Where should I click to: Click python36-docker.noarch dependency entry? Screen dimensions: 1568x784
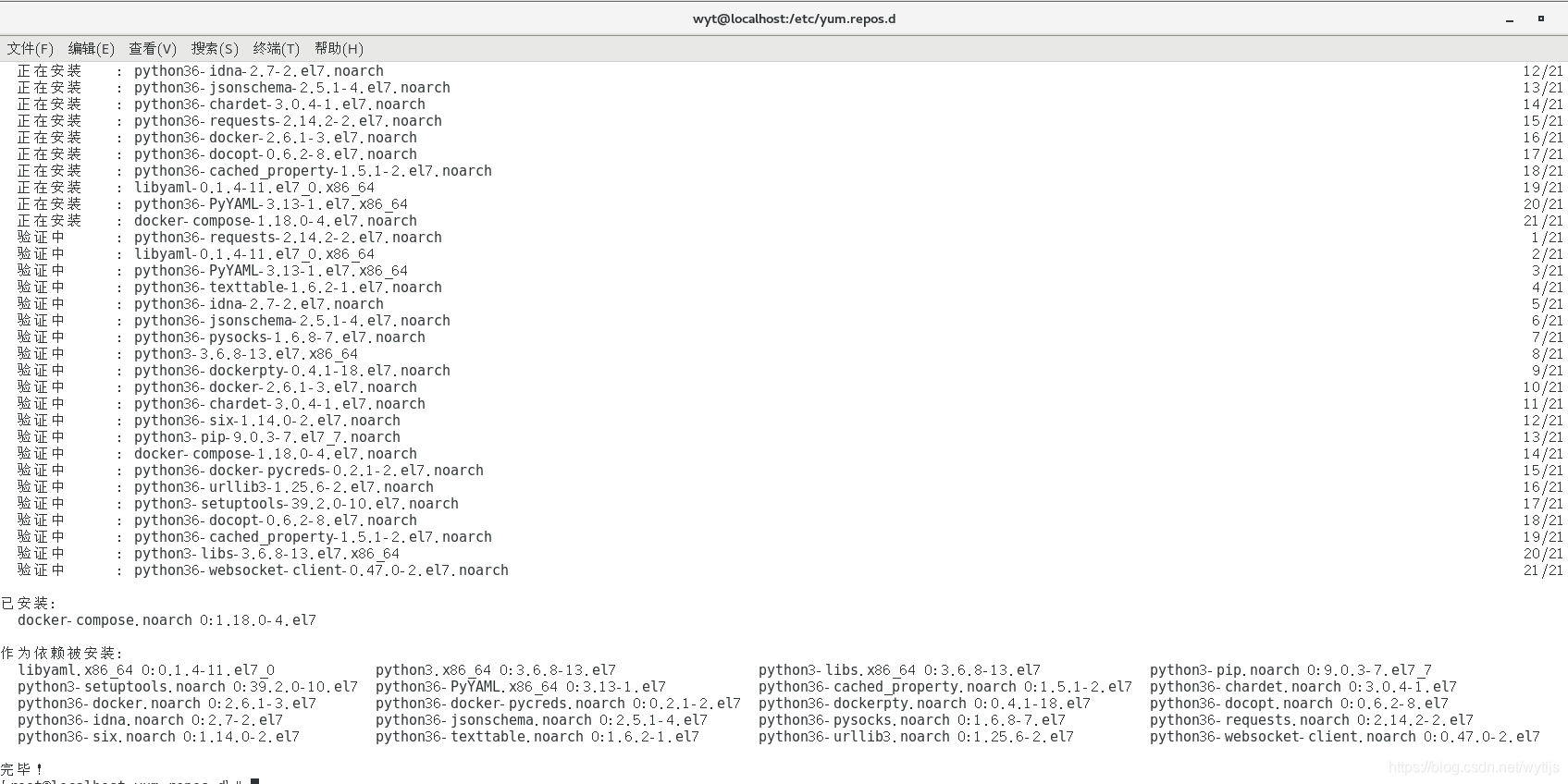[167, 704]
